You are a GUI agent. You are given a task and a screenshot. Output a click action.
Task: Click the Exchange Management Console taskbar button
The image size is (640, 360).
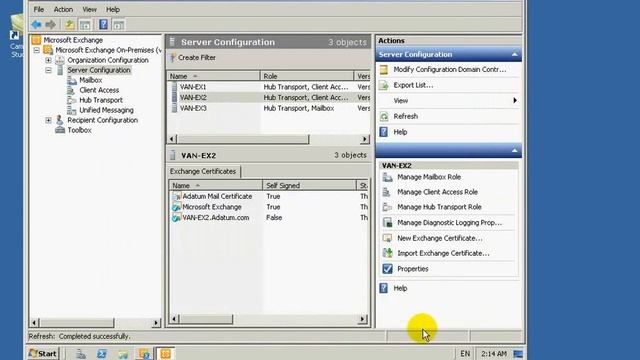[x=165, y=353]
